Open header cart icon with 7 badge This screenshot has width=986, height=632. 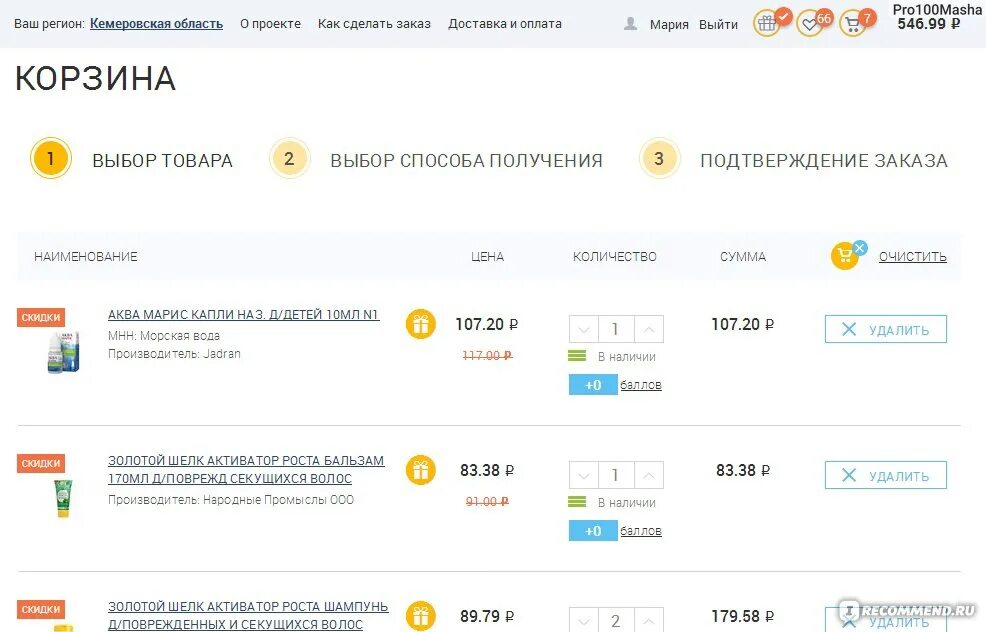pos(853,25)
